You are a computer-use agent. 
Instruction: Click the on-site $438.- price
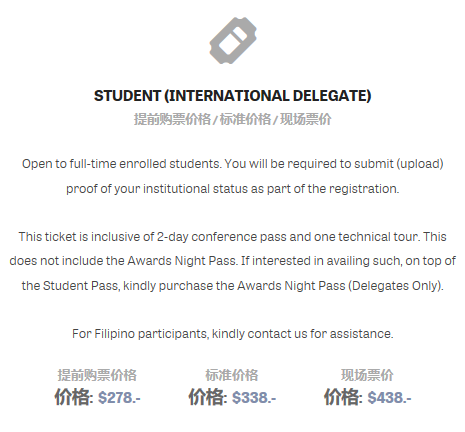click(389, 398)
